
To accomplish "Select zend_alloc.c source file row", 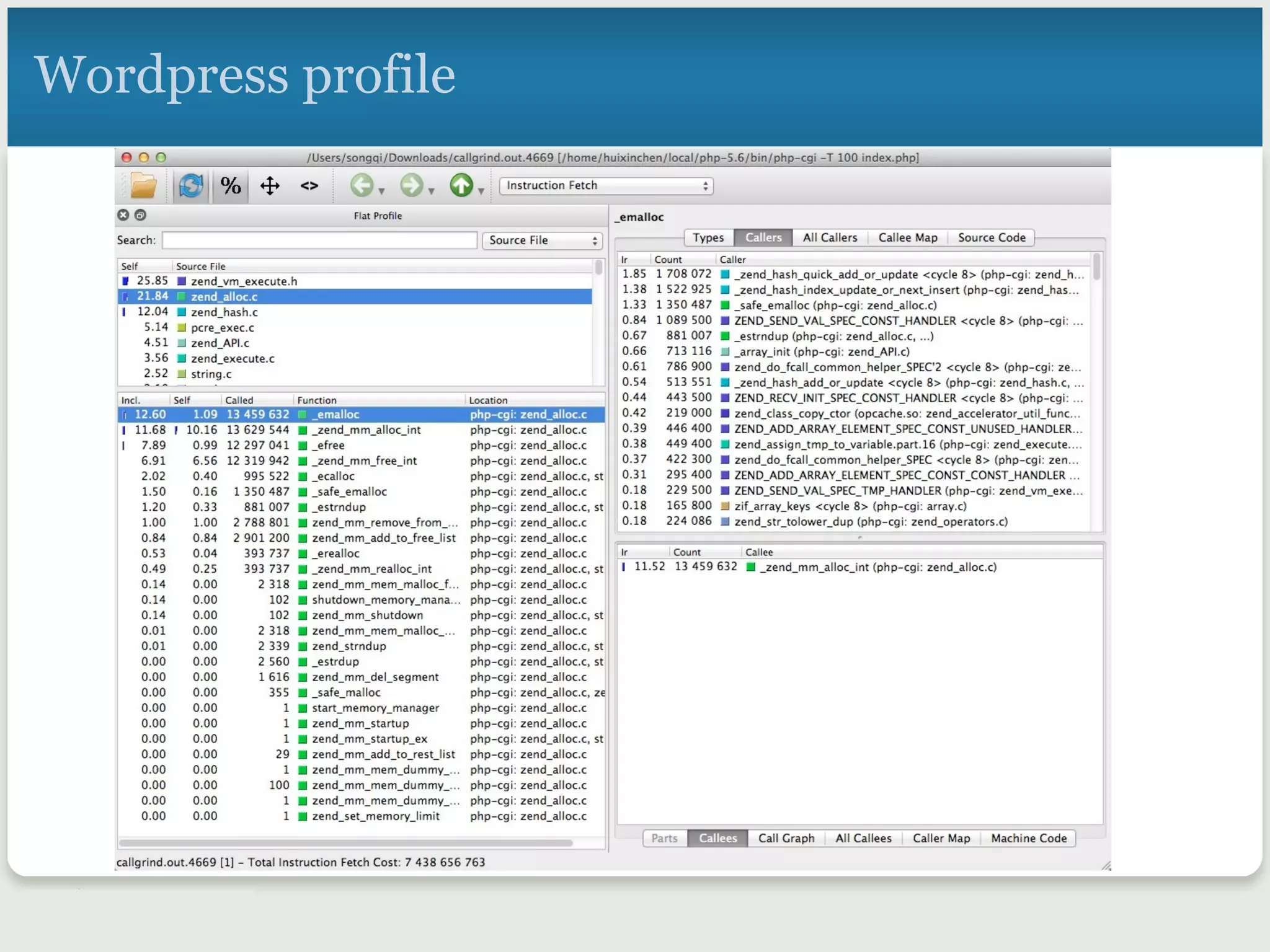I will [x=355, y=296].
